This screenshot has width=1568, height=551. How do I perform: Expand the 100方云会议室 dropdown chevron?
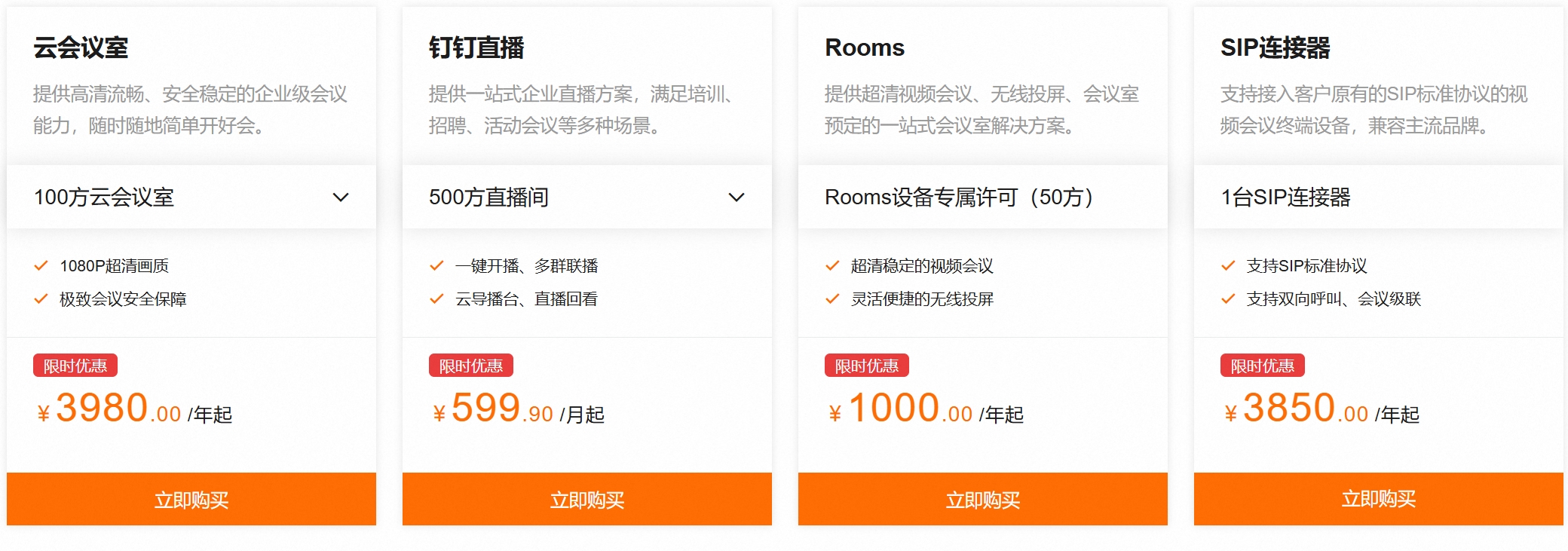(x=341, y=197)
